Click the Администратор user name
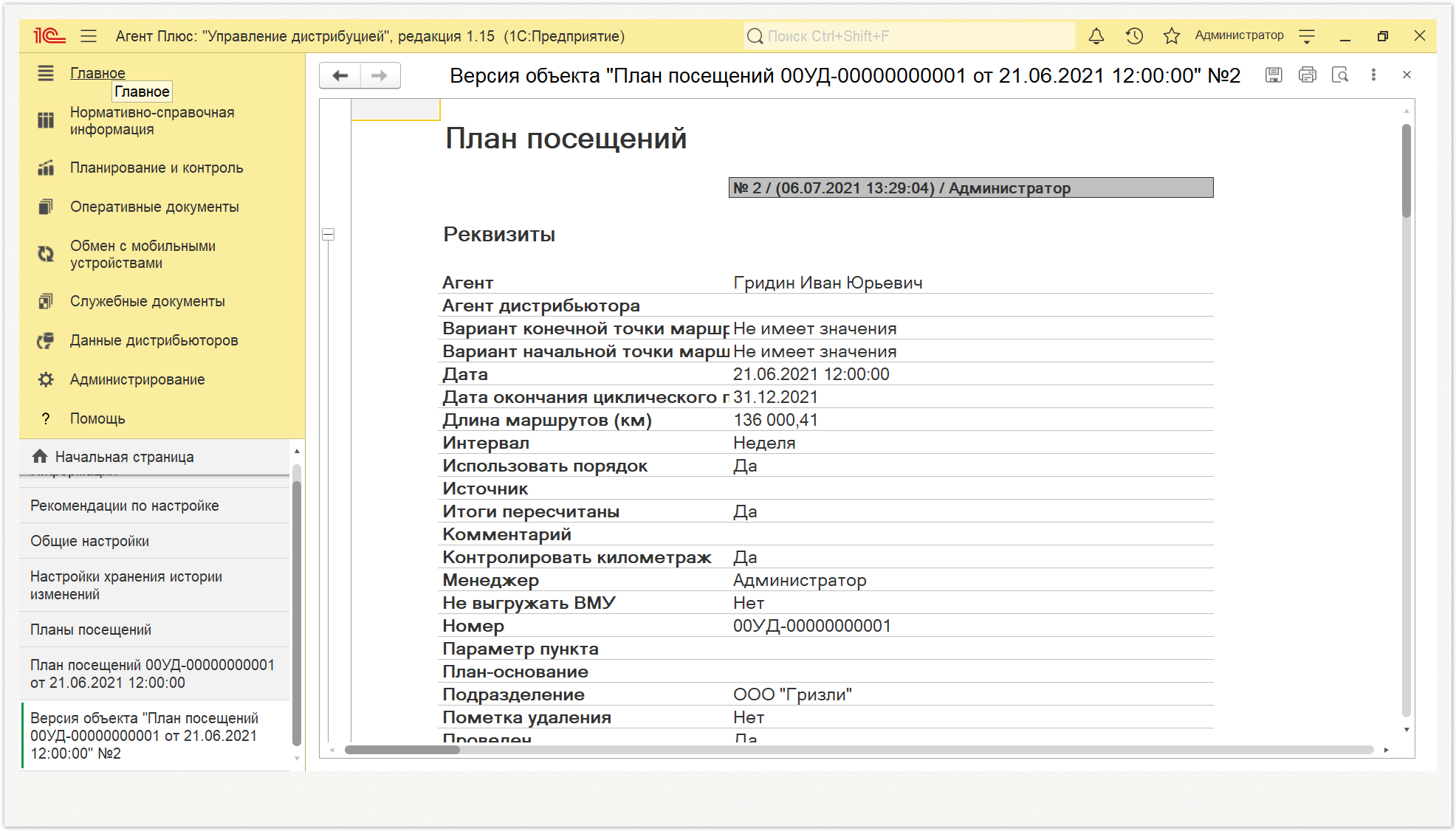Screen dimensions: 1456x831 pos(1239,35)
